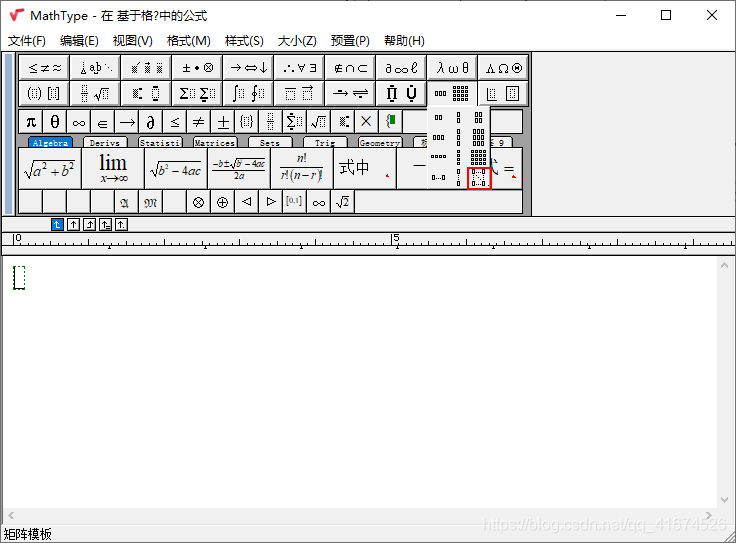Viewport: 736px width, 543px height.
Task: Insert the 2x2 matrix template
Action: click(478, 117)
